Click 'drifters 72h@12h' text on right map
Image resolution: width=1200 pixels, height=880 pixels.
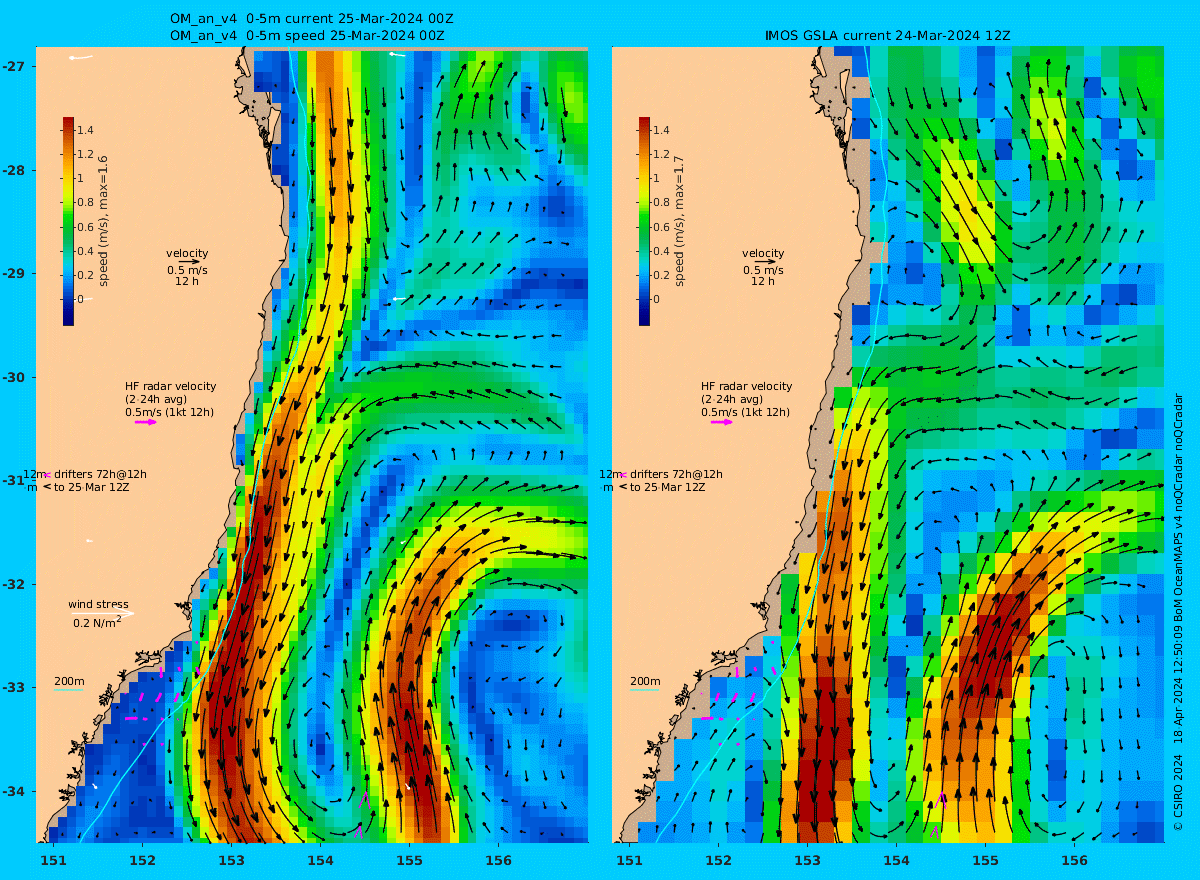tap(675, 474)
